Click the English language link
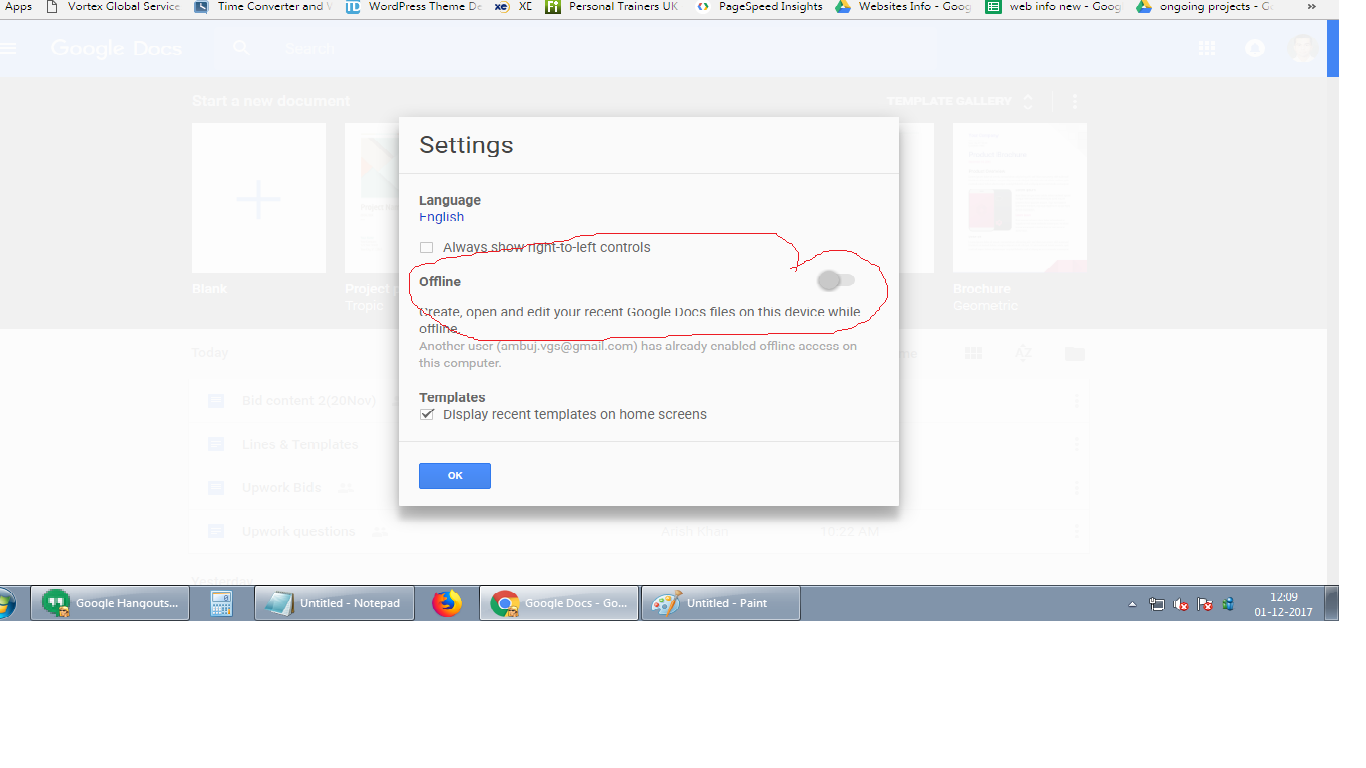 441,217
